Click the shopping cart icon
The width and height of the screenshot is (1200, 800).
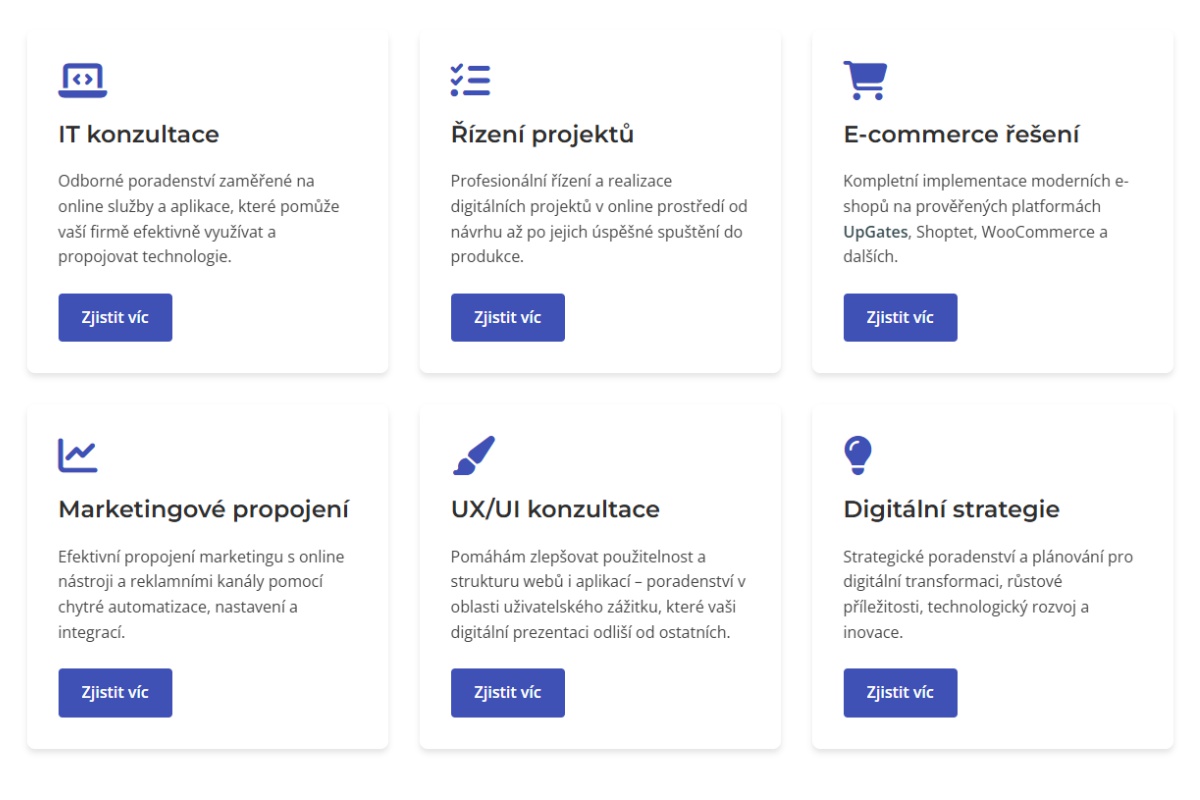pos(865,80)
